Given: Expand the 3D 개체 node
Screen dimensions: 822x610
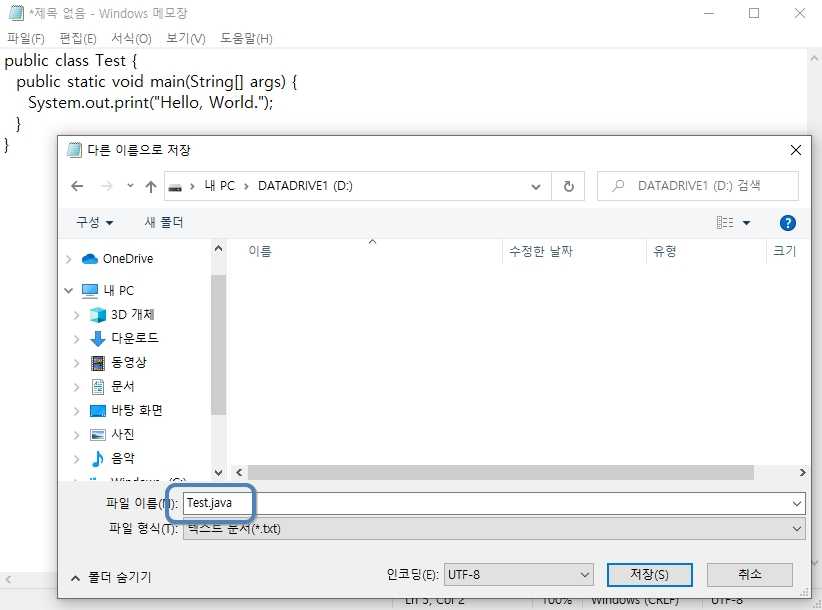Looking at the screenshot, I should click(77, 315).
